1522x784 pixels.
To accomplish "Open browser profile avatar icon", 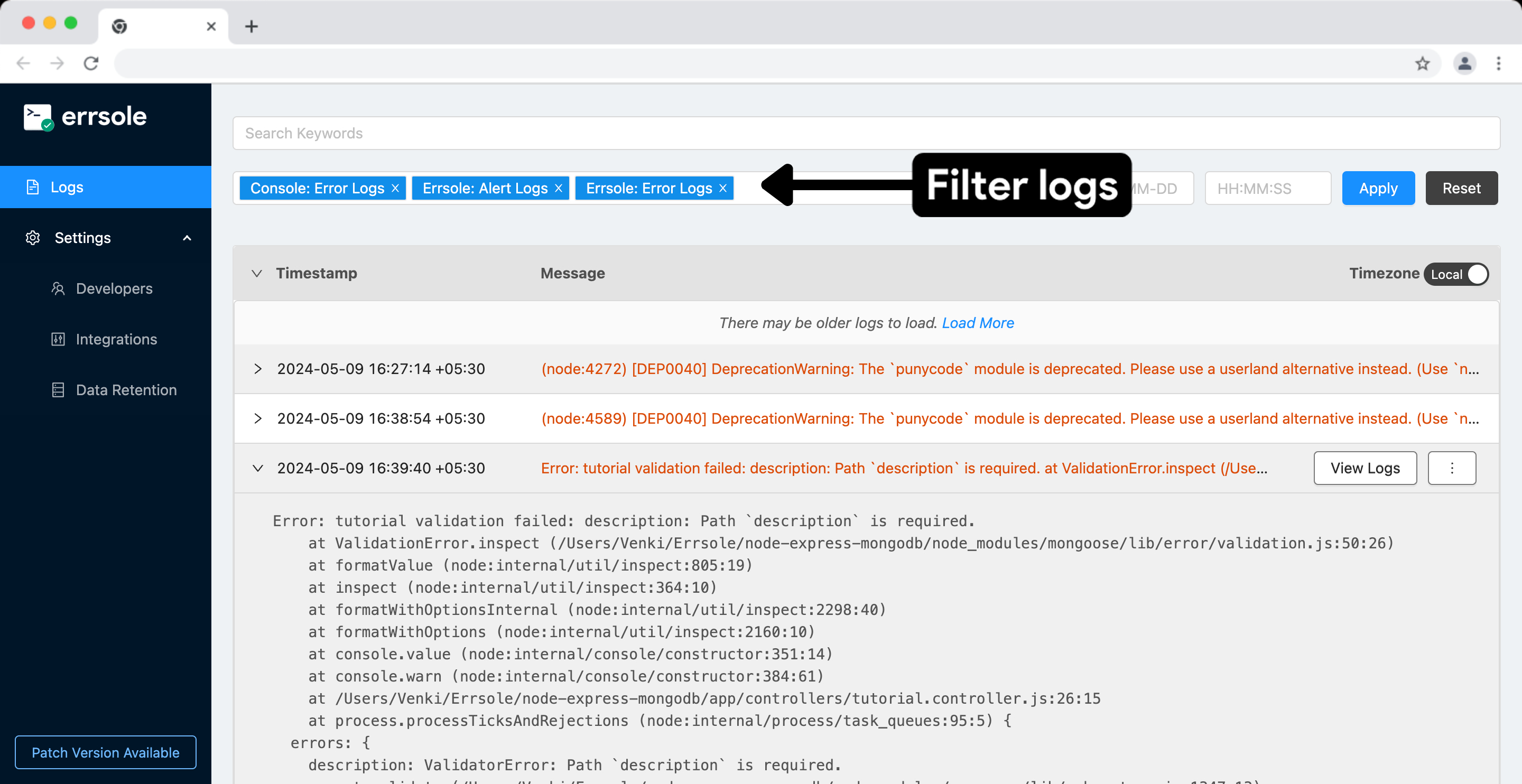I will pyautogui.click(x=1464, y=63).
